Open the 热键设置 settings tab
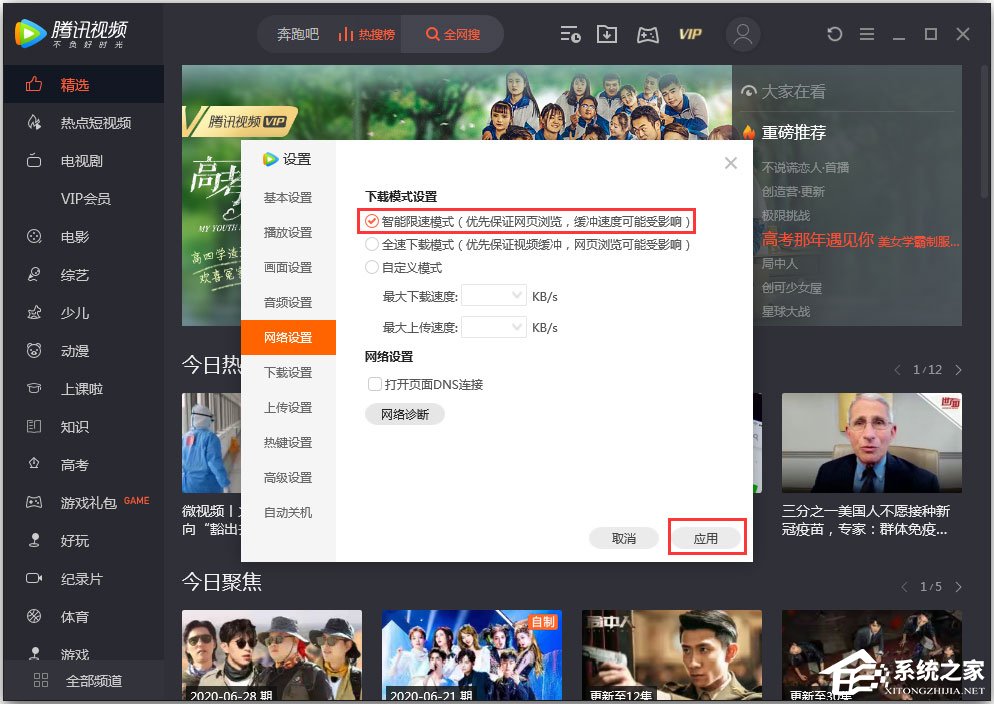The height and width of the screenshot is (704, 994). (288, 442)
